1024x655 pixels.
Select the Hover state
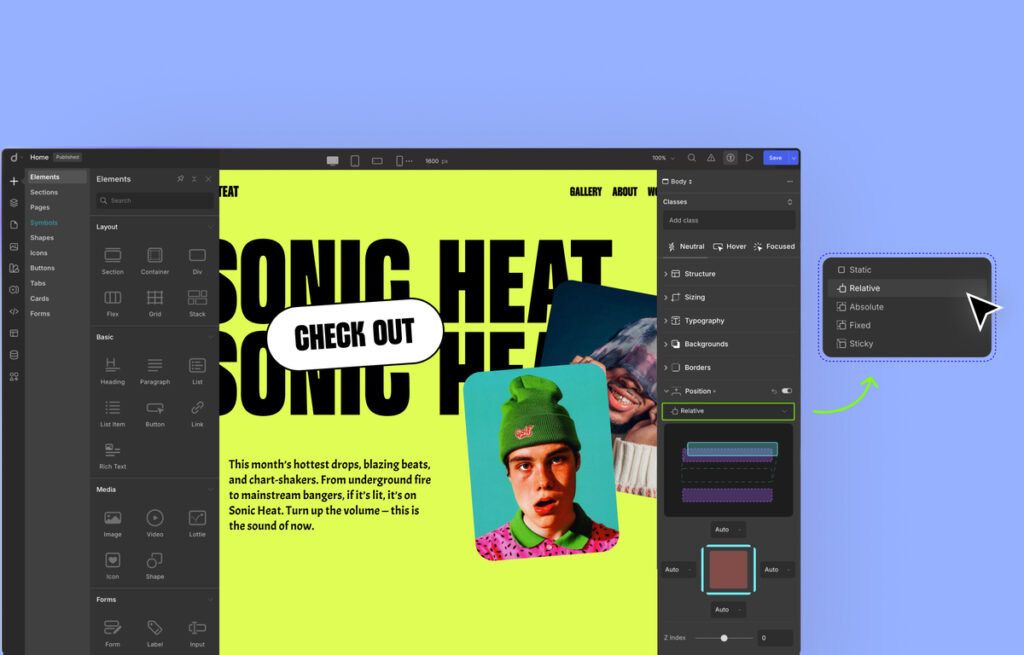tap(729, 246)
